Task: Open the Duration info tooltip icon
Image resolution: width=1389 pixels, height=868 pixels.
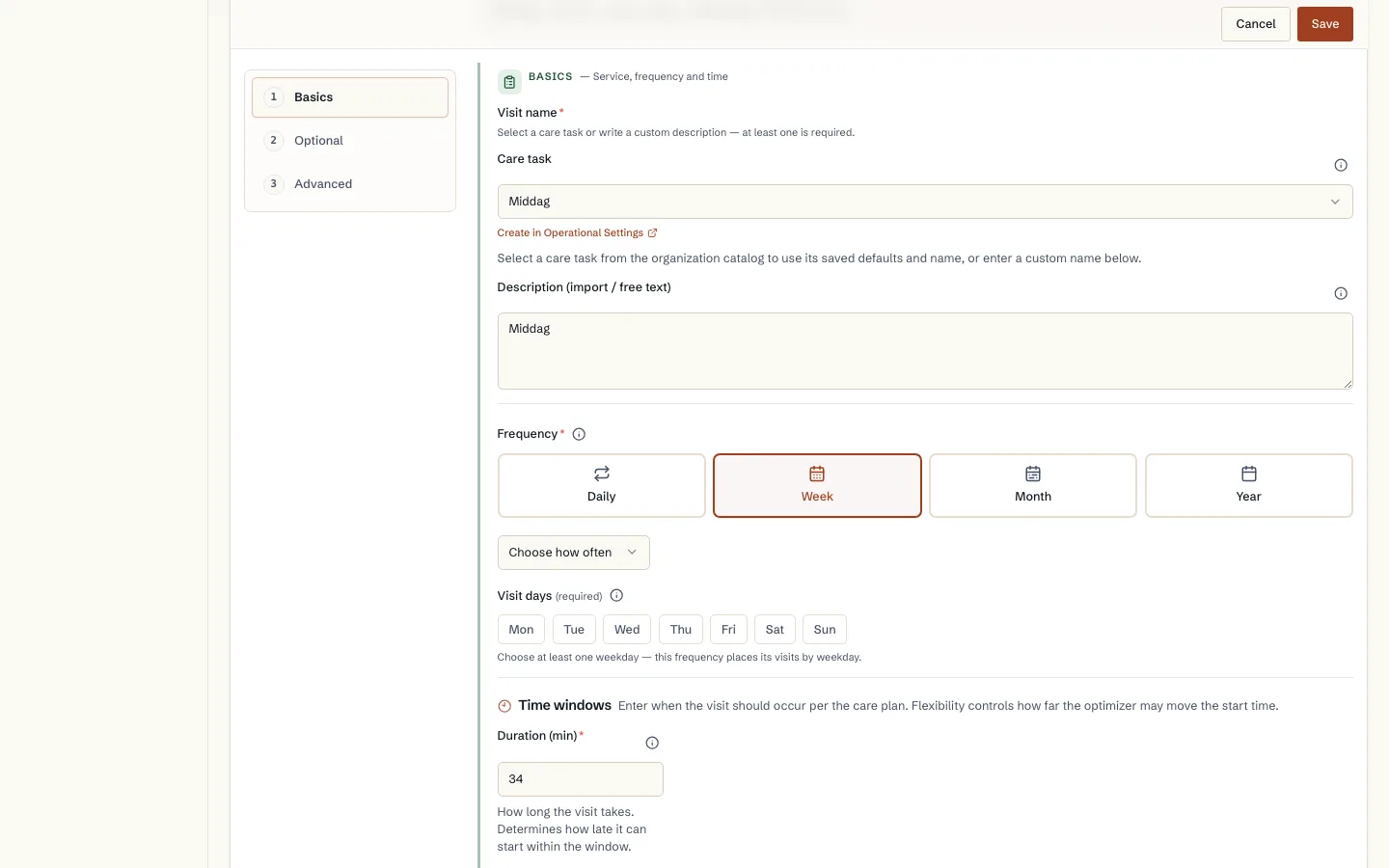Action: tap(652, 743)
